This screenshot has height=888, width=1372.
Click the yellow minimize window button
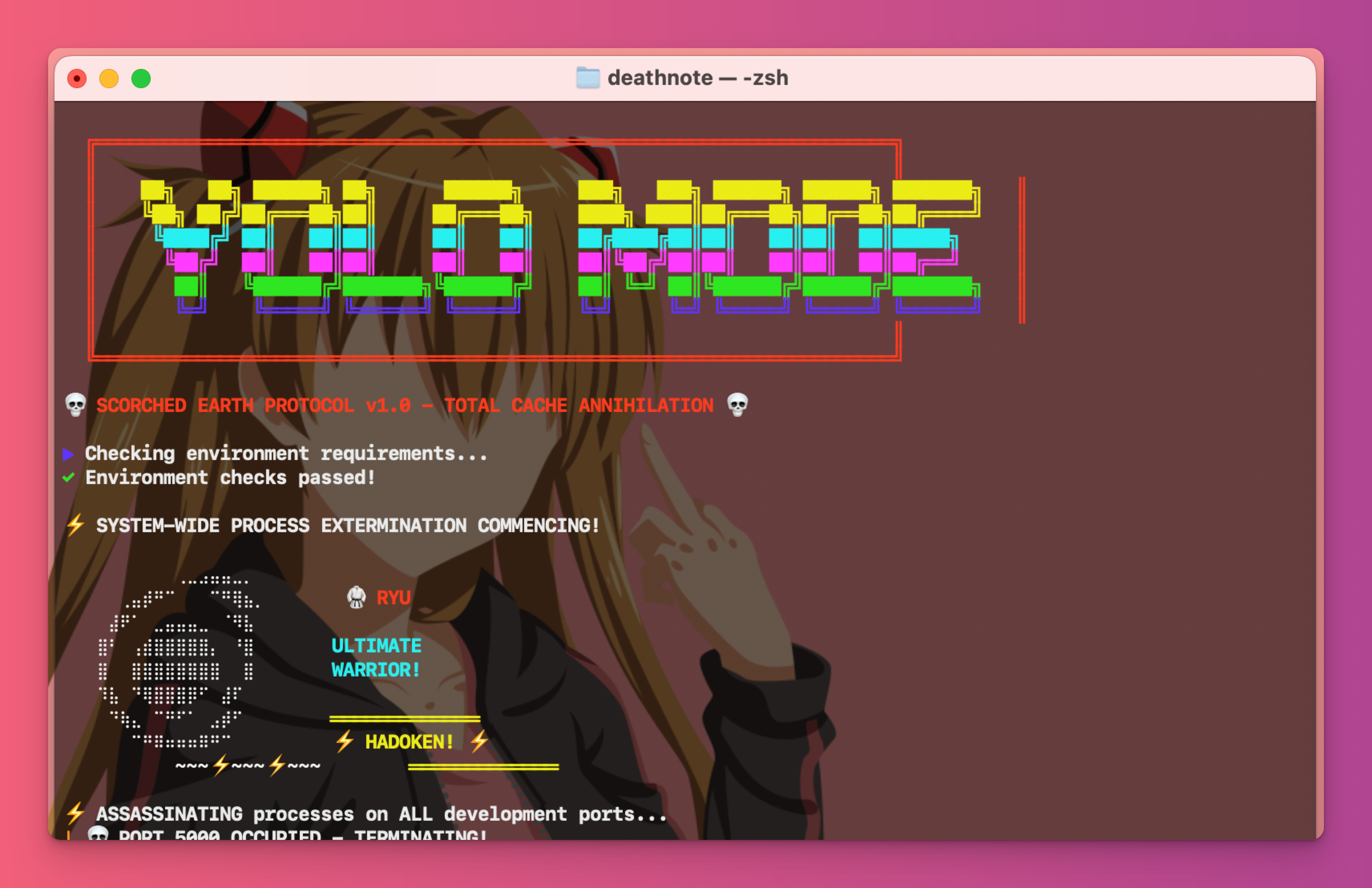[x=109, y=79]
